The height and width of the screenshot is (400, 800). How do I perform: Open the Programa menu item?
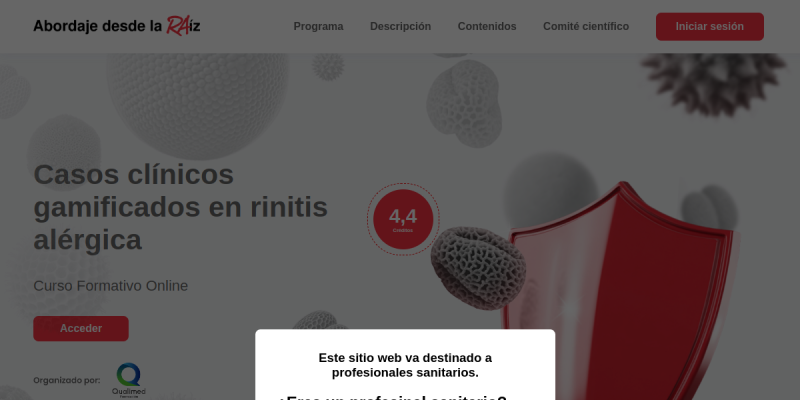pyautogui.click(x=318, y=27)
